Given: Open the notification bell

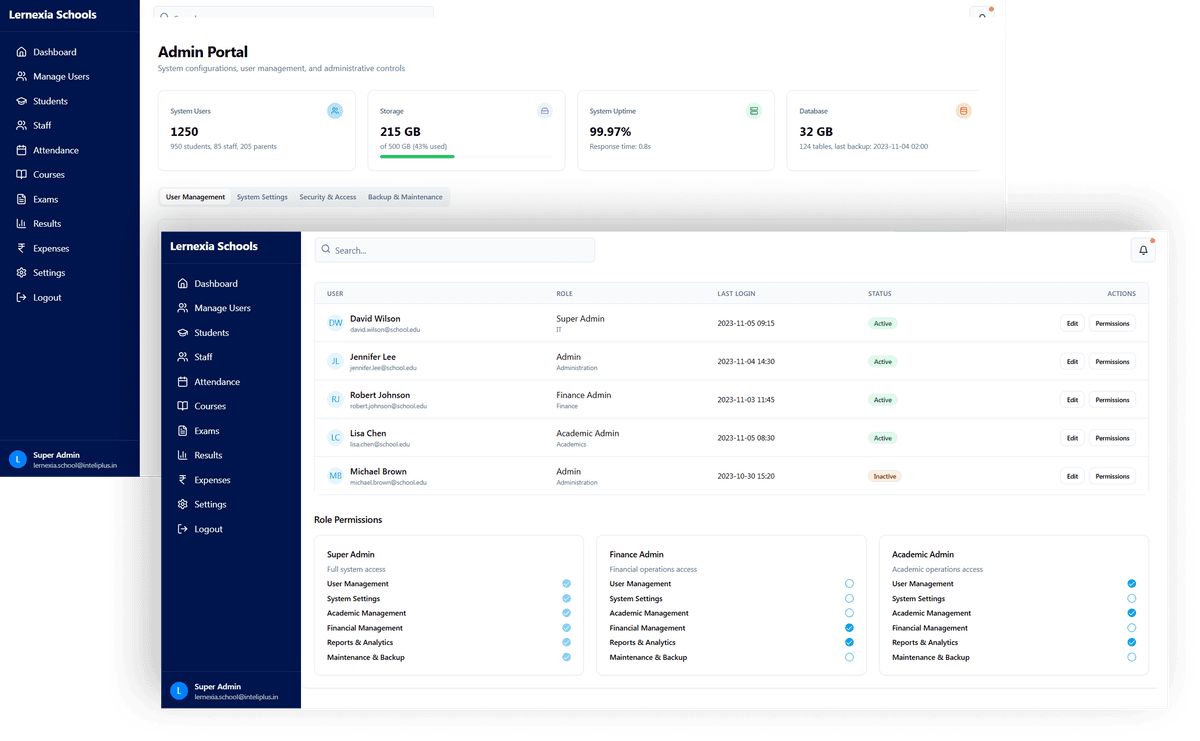Looking at the screenshot, I should point(1143,249).
